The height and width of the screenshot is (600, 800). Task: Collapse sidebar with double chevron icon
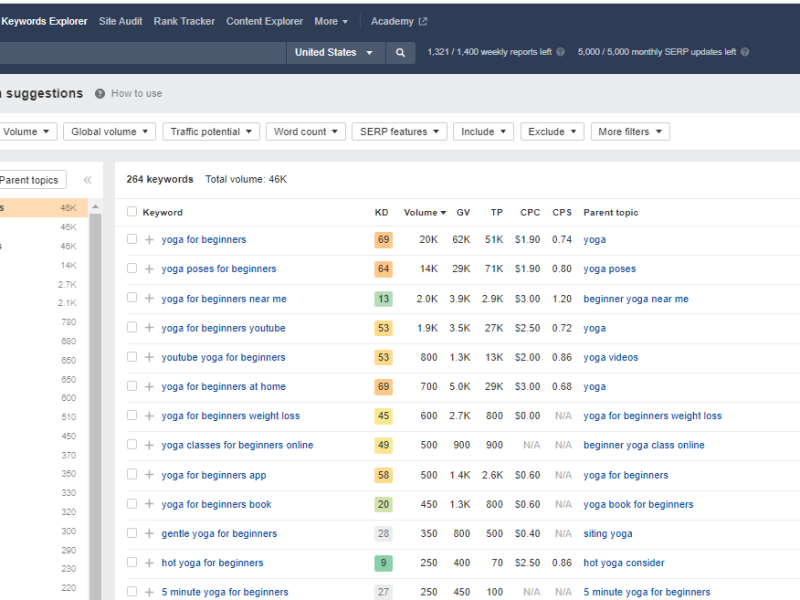tap(87, 180)
